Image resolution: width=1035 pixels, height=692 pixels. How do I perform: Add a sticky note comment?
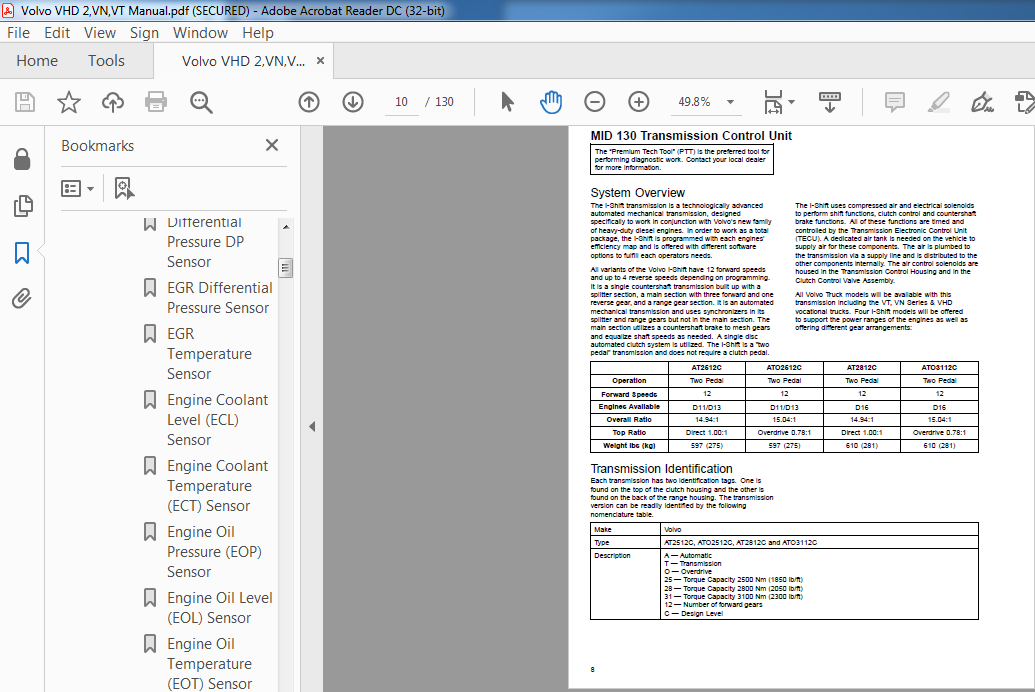(894, 102)
